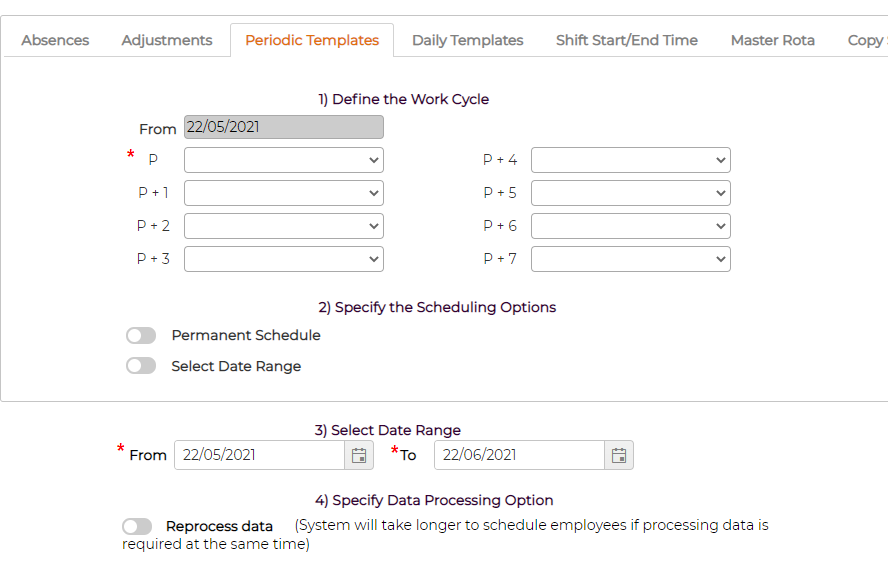Open the P + 6 dropdown

tap(631, 226)
